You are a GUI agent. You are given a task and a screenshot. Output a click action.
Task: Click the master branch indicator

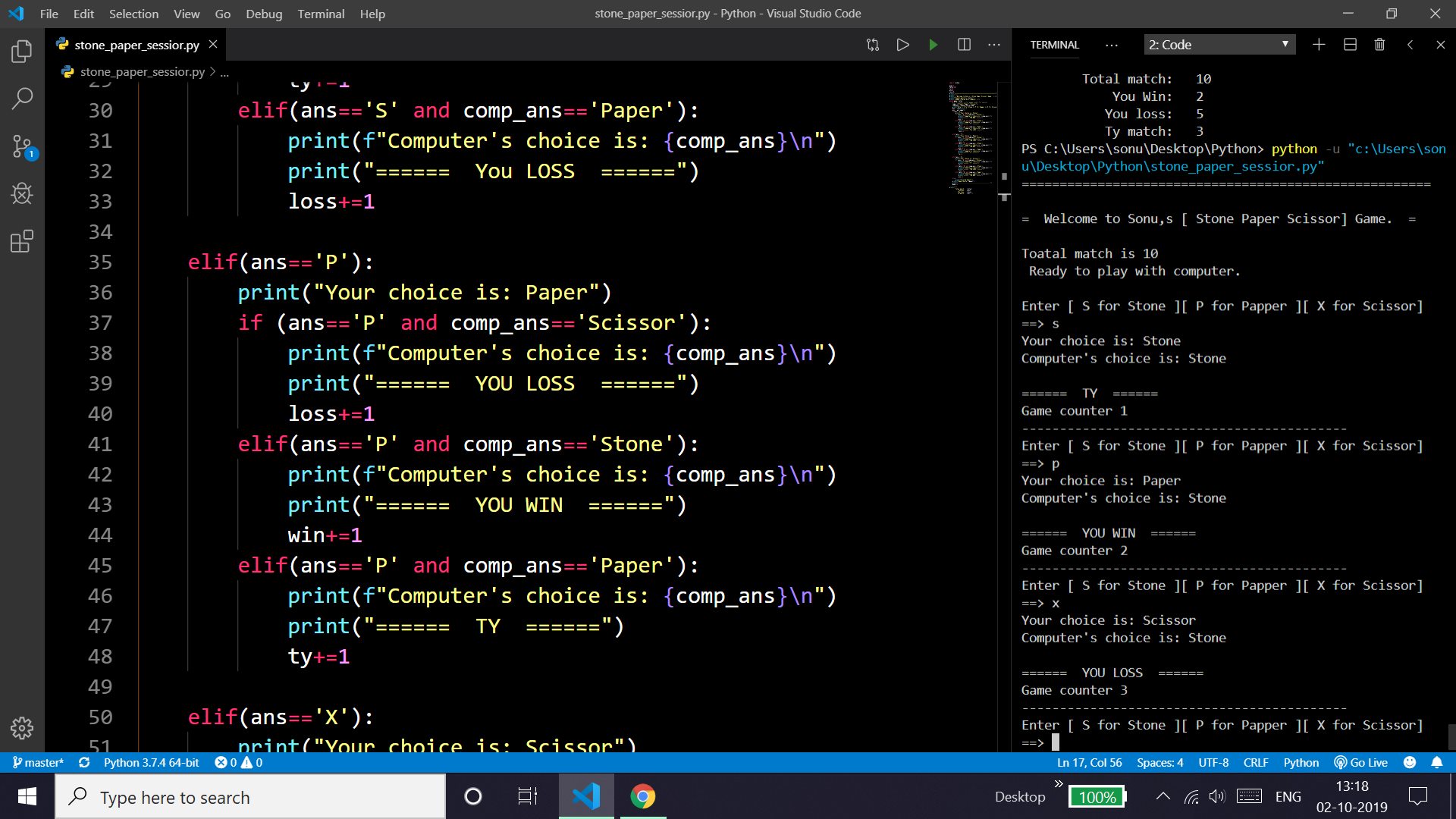(x=38, y=763)
